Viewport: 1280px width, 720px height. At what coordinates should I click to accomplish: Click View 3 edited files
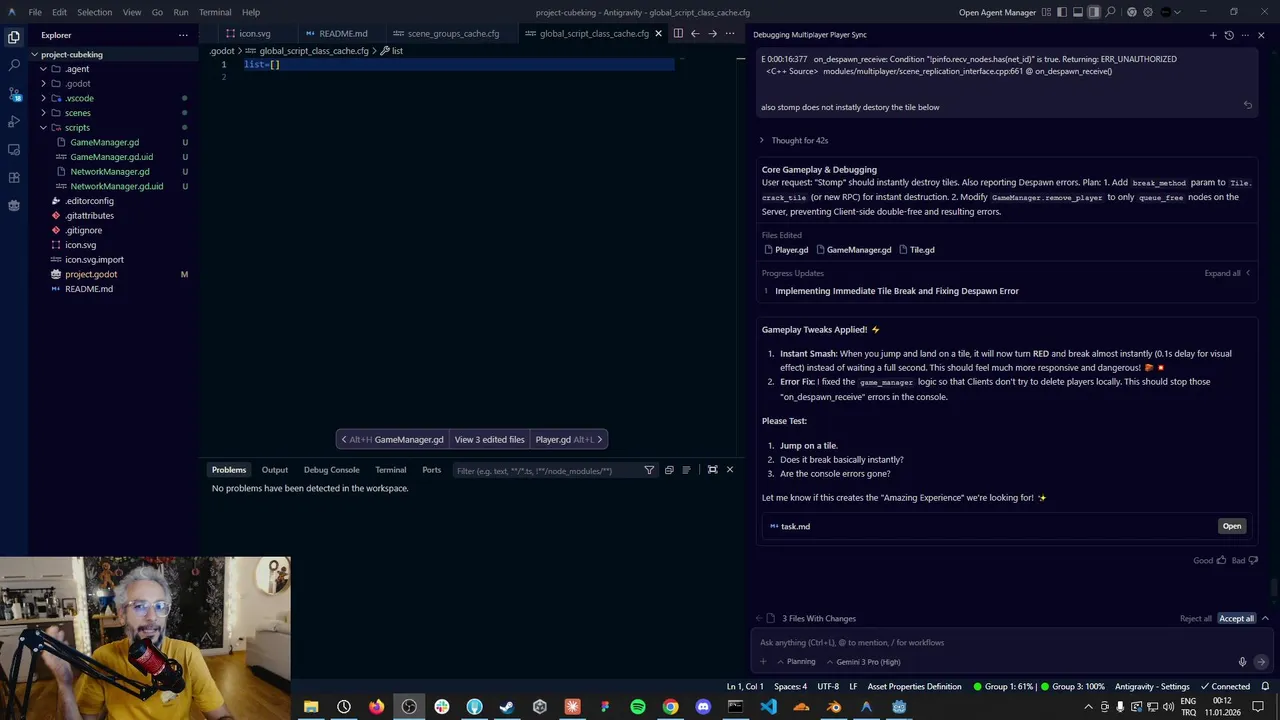[x=489, y=439]
